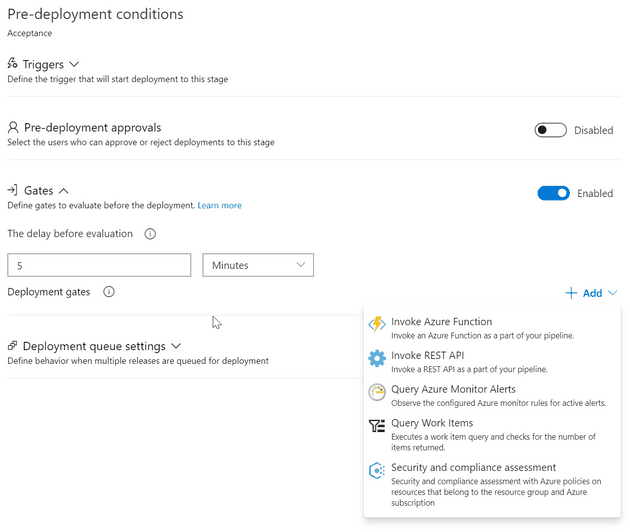Pick Query Azure Monitor Alerts gate
The image size is (630, 532).
pyautogui.click(x=492, y=395)
